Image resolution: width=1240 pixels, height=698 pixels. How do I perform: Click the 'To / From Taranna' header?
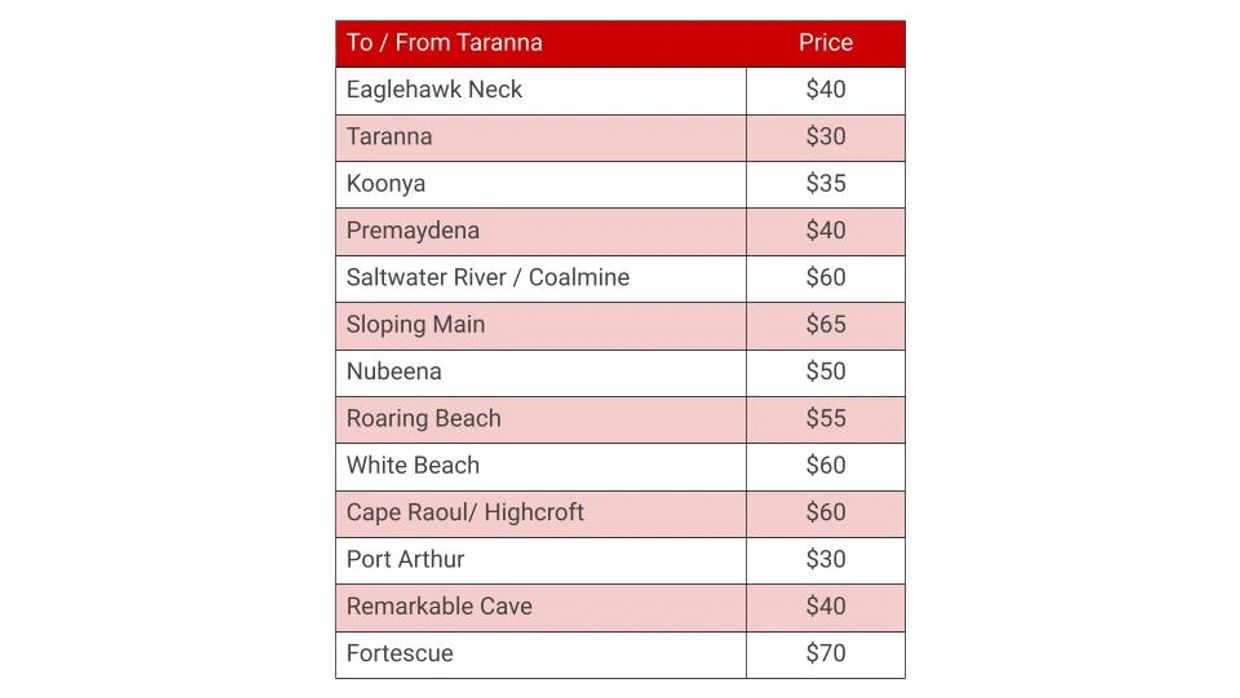coord(444,43)
